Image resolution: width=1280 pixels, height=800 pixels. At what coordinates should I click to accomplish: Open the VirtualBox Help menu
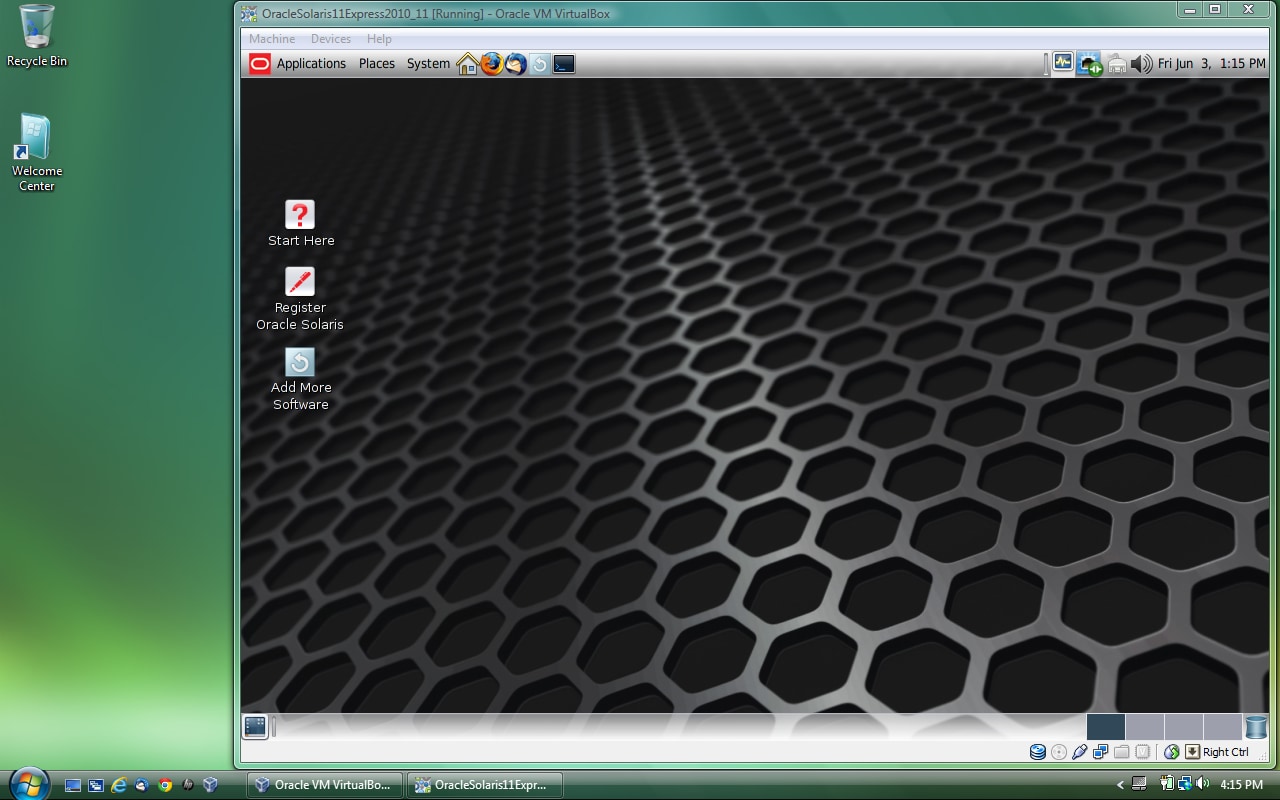coord(379,39)
